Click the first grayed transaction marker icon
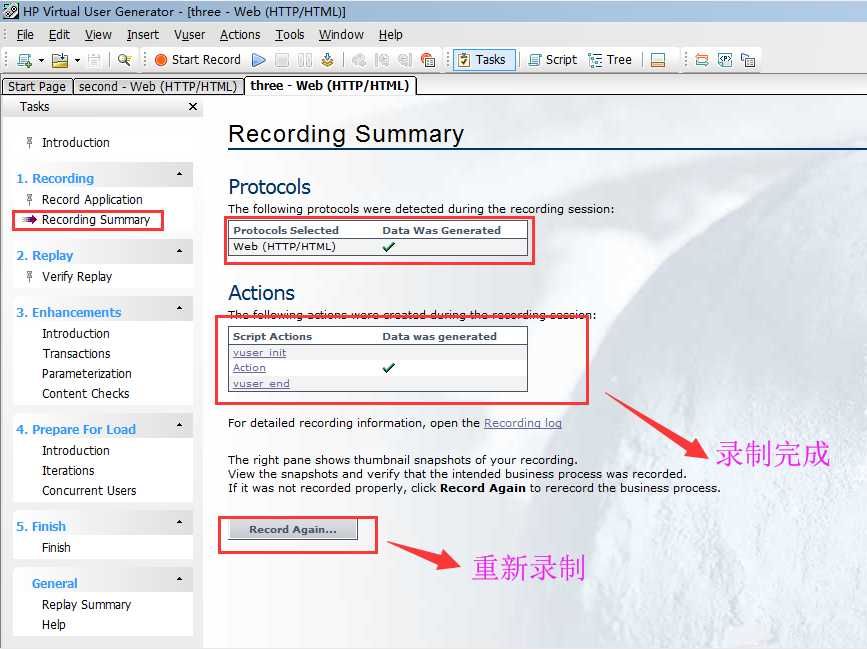 pyautogui.click(x=382, y=60)
